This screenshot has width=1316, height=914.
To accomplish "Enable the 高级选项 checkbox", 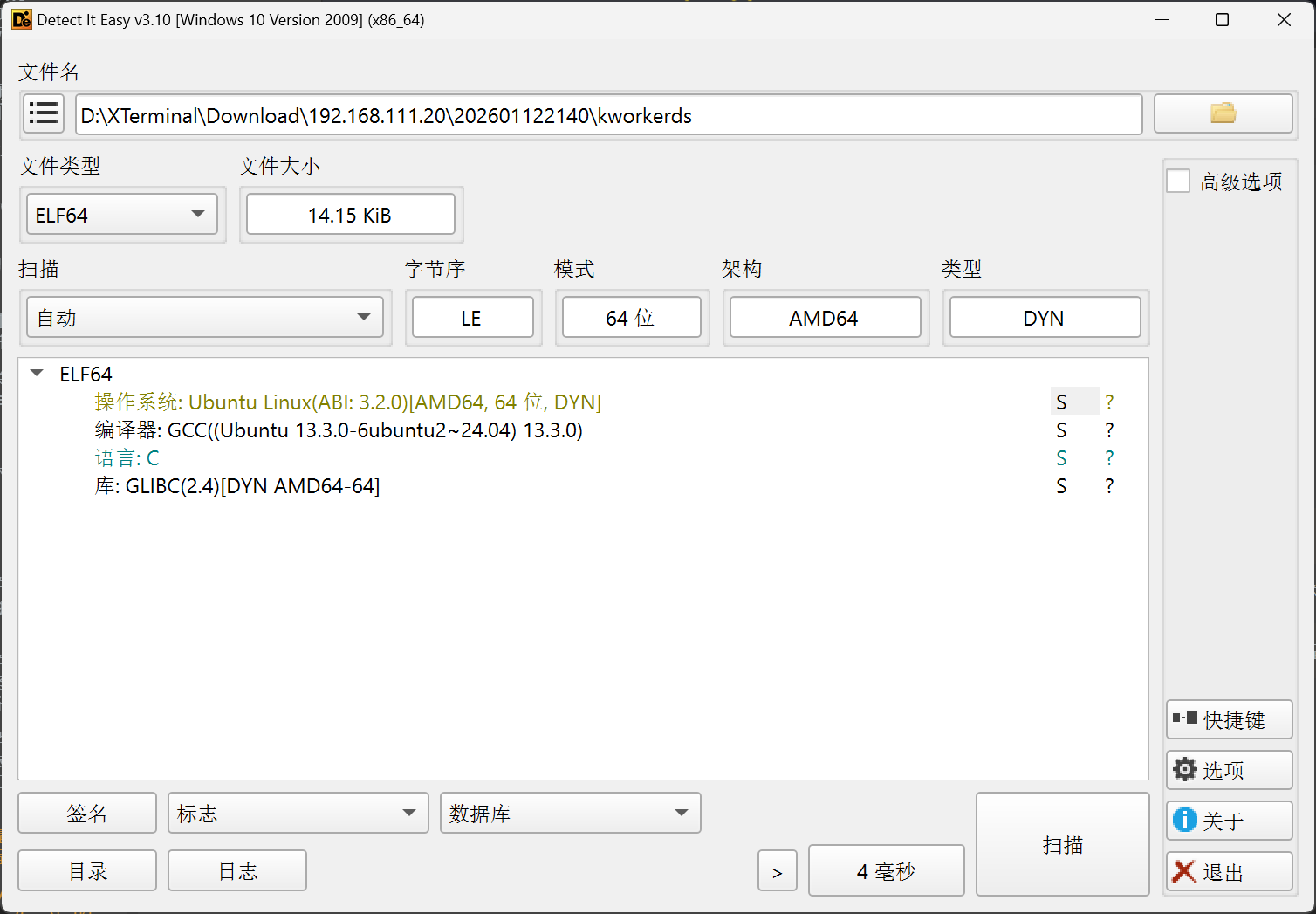I will [1179, 182].
